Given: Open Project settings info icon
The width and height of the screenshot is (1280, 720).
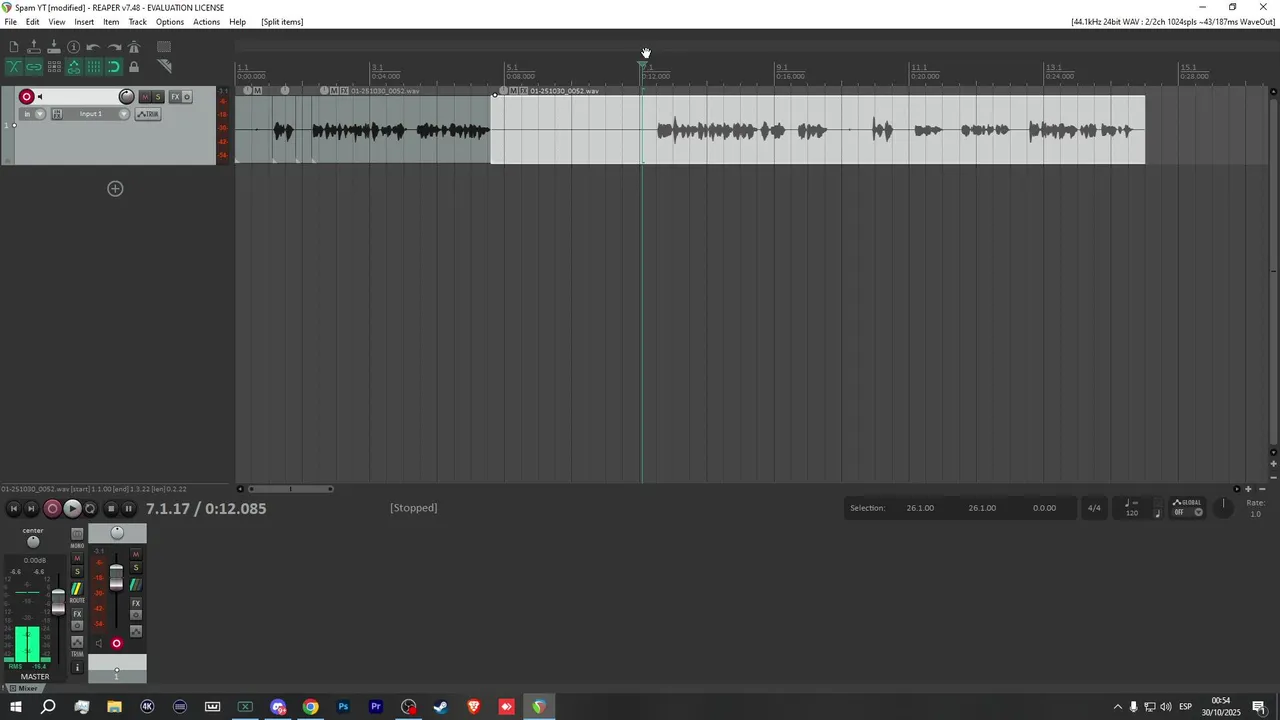Looking at the screenshot, I should 73,47.
